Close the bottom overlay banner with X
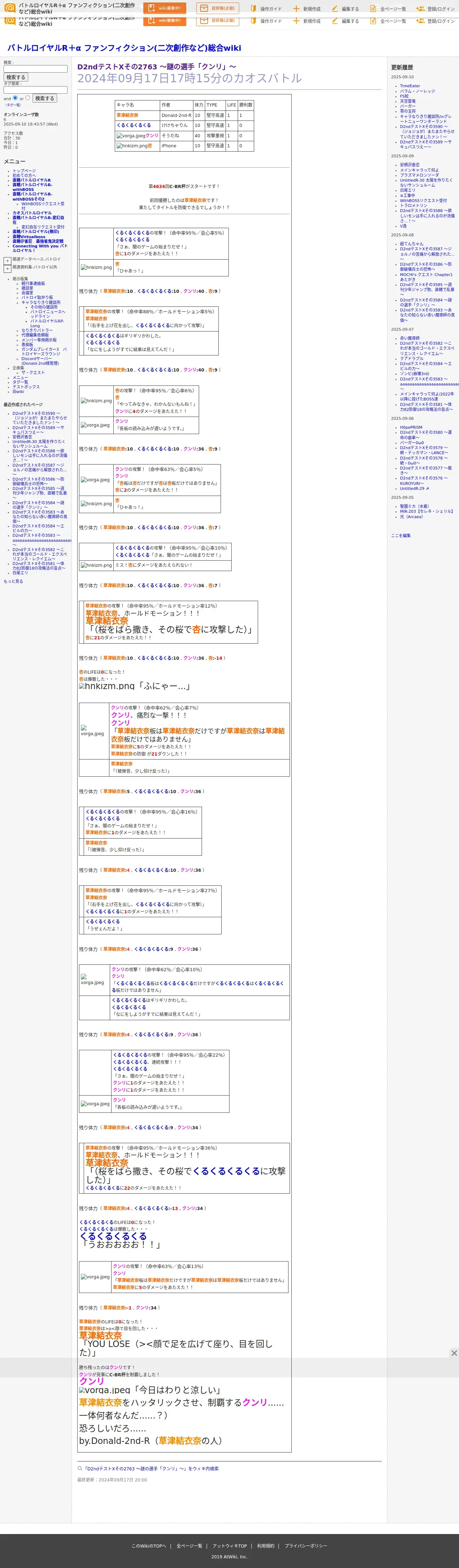This screenshot has width=459, height=1568. [x=454, y=1352]
